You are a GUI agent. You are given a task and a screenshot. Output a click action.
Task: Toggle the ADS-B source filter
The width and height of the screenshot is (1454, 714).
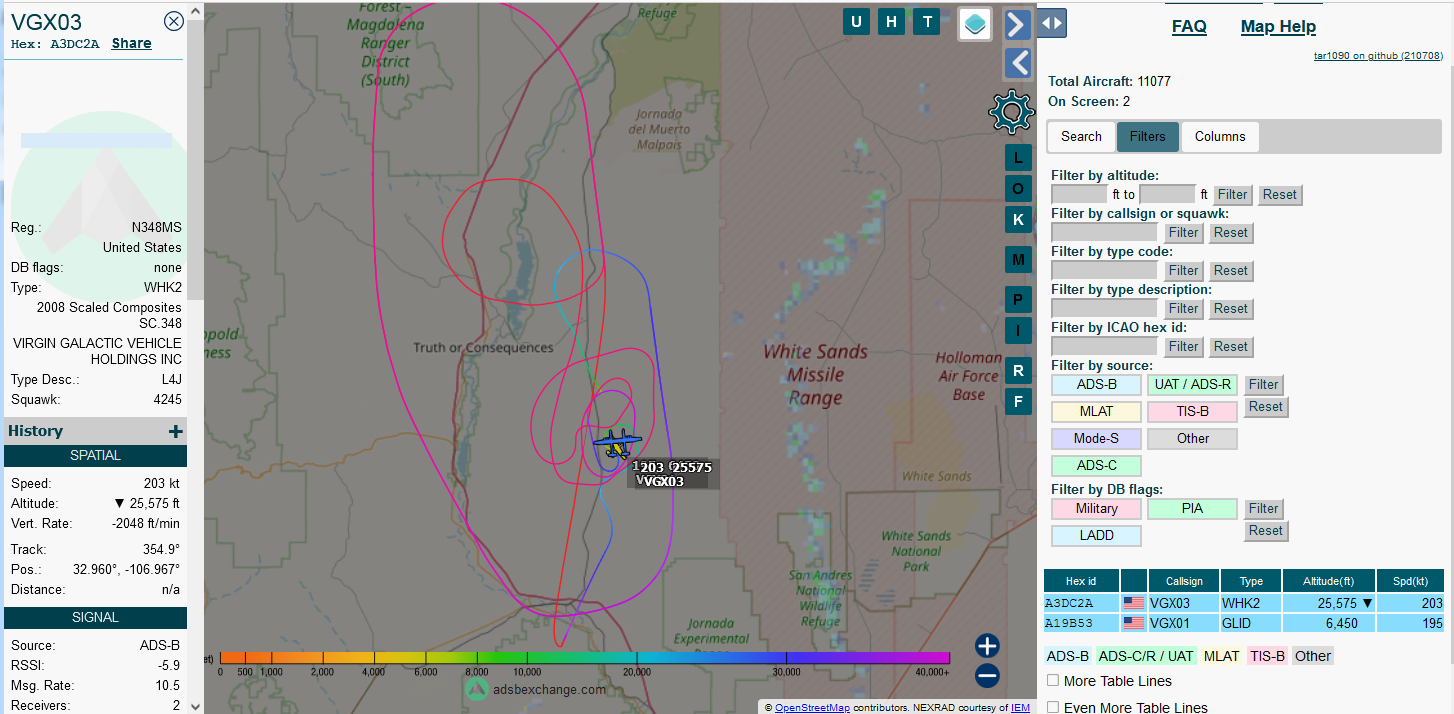tap(1096, 385)
